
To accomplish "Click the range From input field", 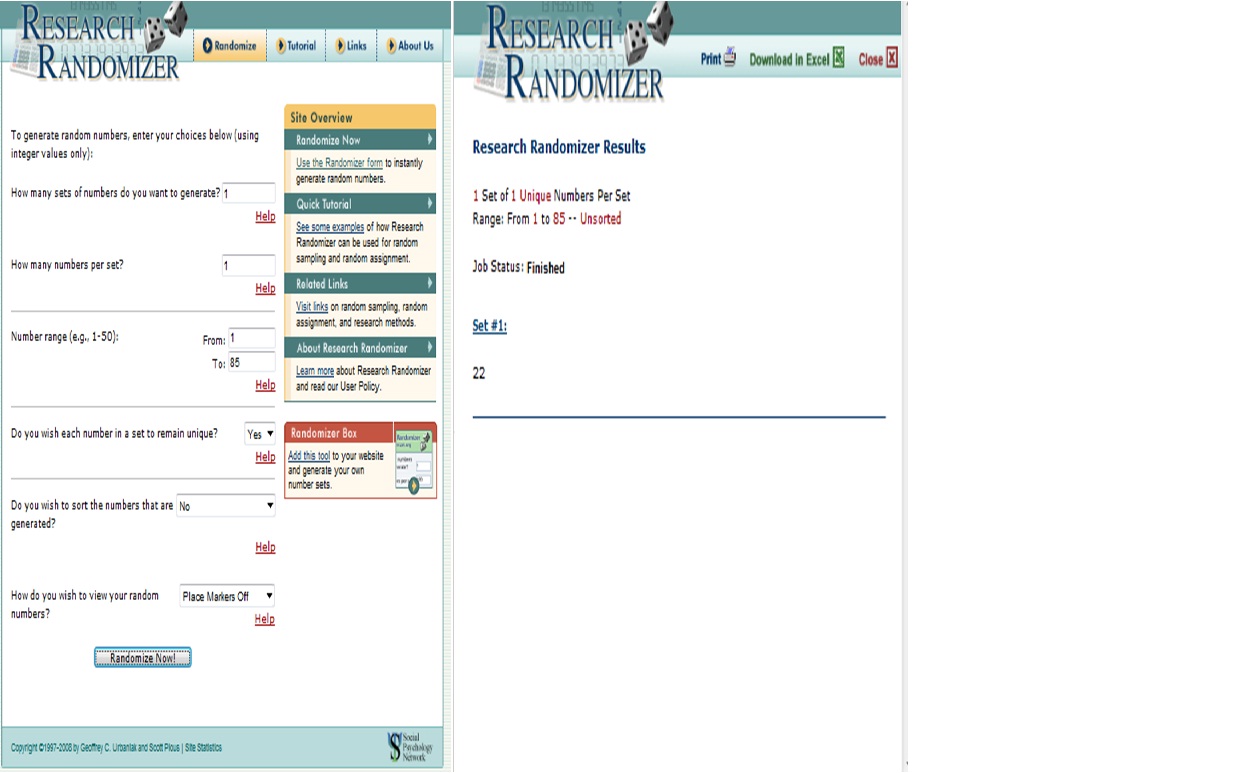I will click(252, 338).
